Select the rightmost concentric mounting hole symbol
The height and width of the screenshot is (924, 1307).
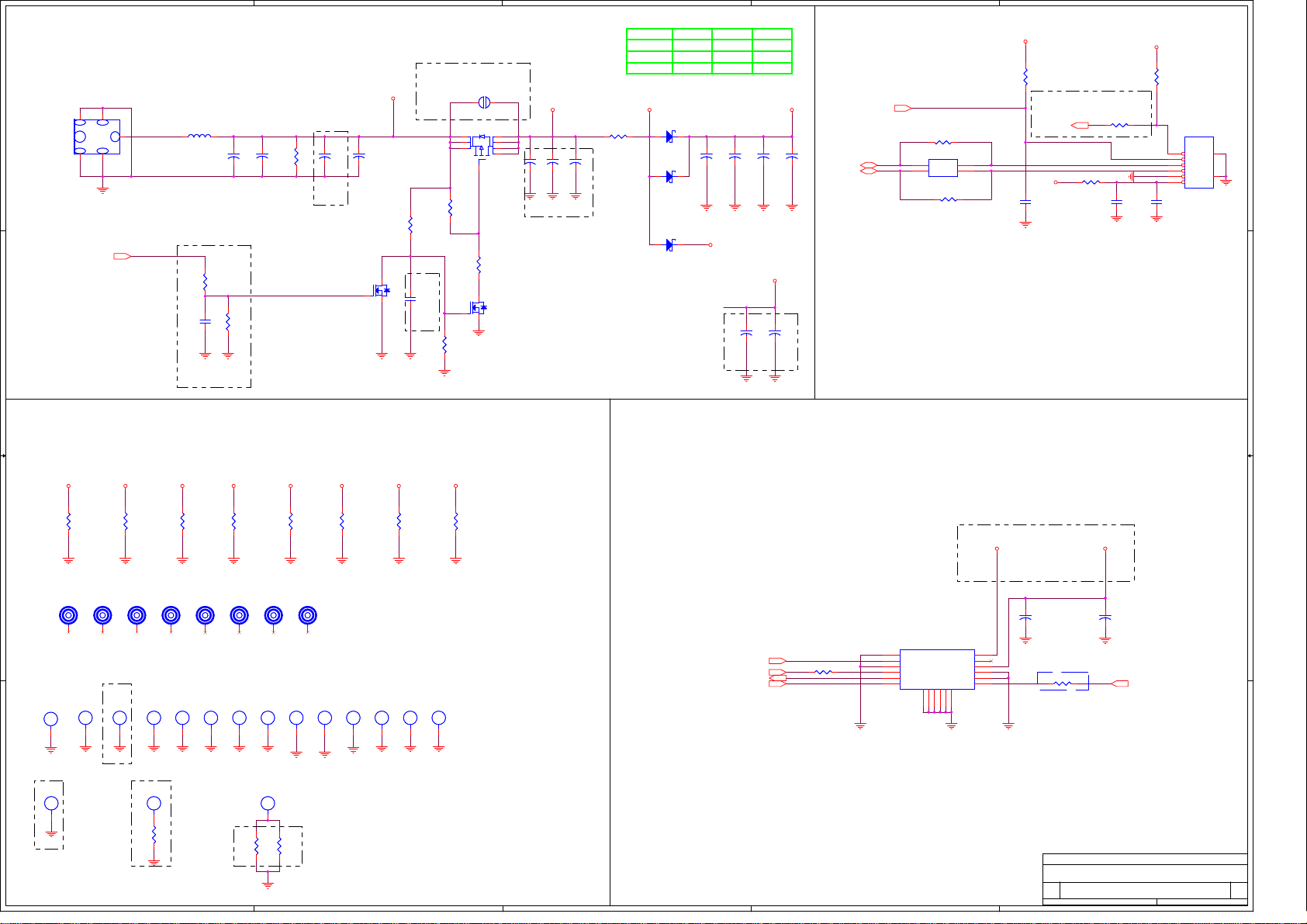click(307, 615)
